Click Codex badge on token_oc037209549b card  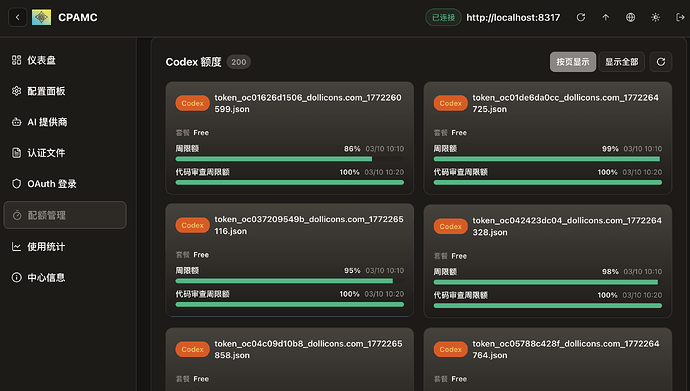coord(192,225)
